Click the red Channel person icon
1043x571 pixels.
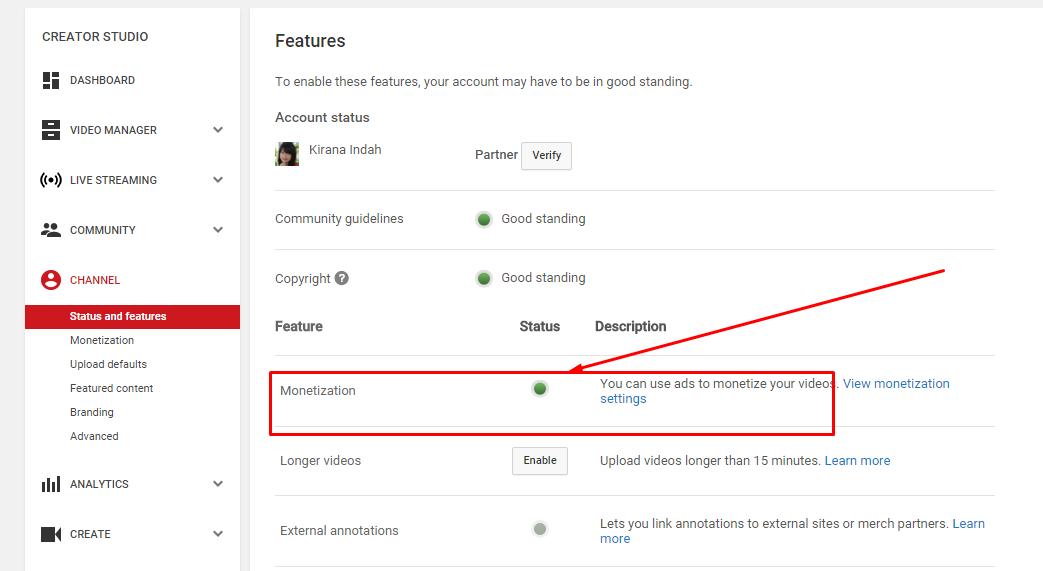[x=51, y=280]
